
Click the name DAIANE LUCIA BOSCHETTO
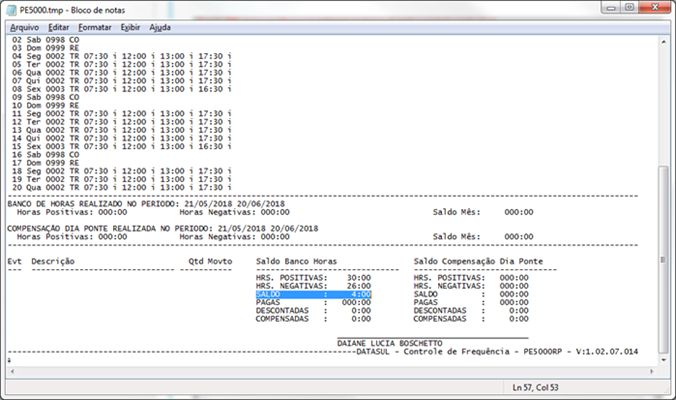pyautogui.click(x=390, y=344)
